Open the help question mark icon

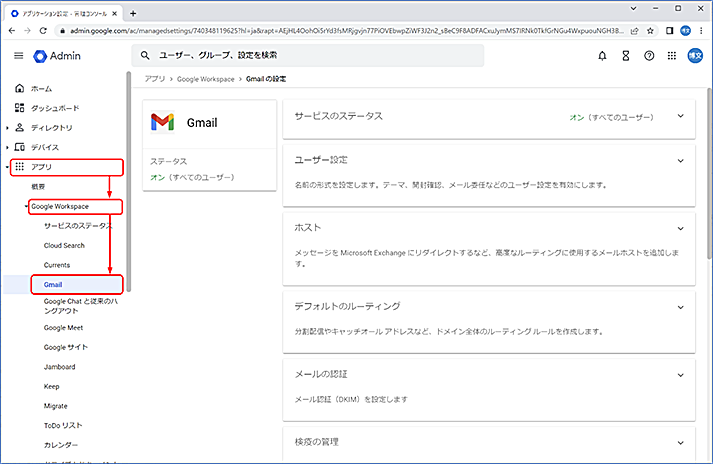649,55
